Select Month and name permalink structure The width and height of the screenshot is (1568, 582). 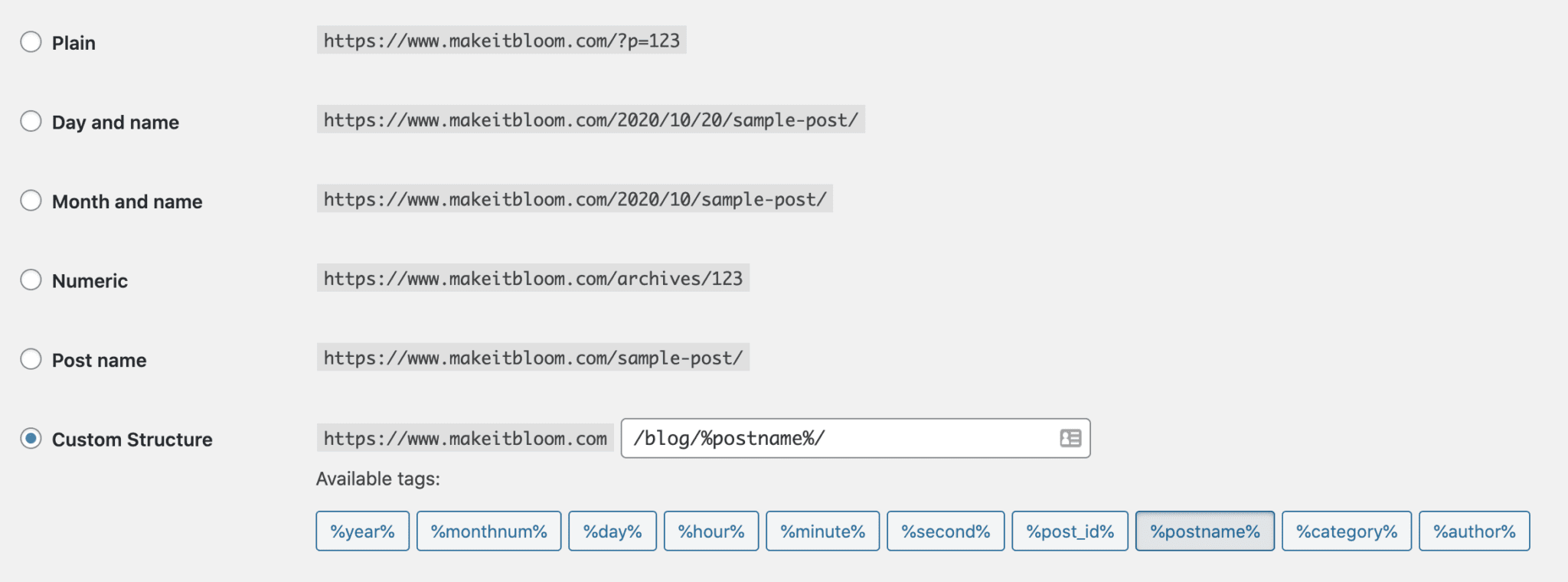[31, 201]
